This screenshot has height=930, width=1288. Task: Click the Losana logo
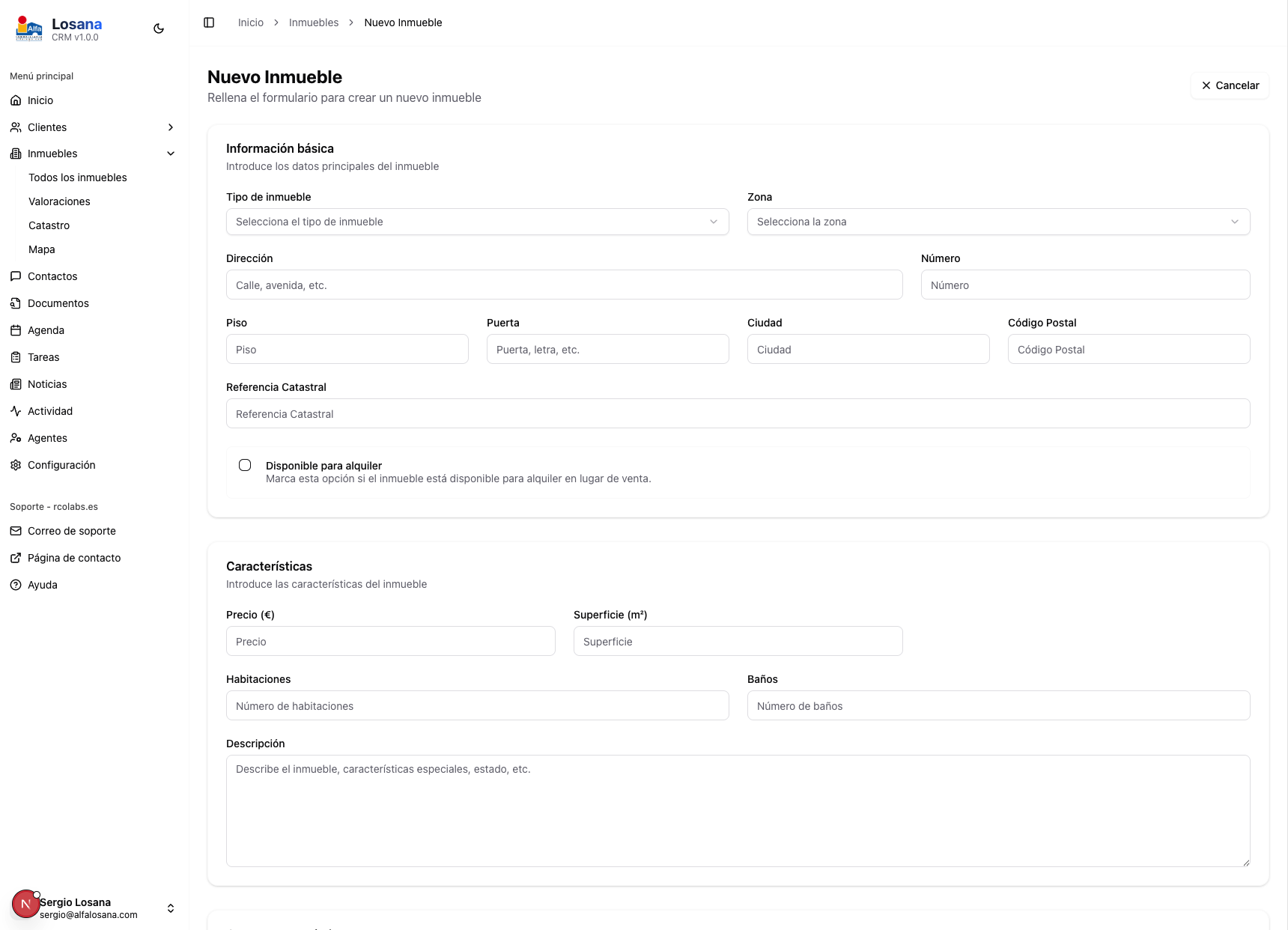pos(29,28)
